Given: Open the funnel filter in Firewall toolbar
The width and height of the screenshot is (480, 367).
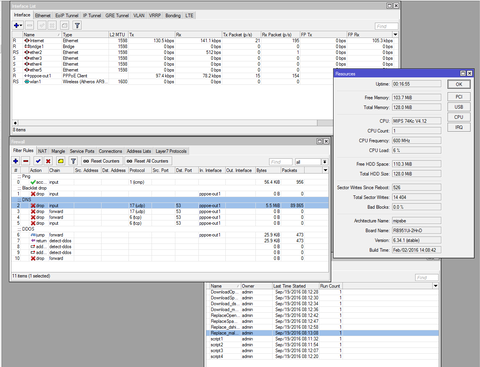Looking at the screenshot, I should 73,161.
